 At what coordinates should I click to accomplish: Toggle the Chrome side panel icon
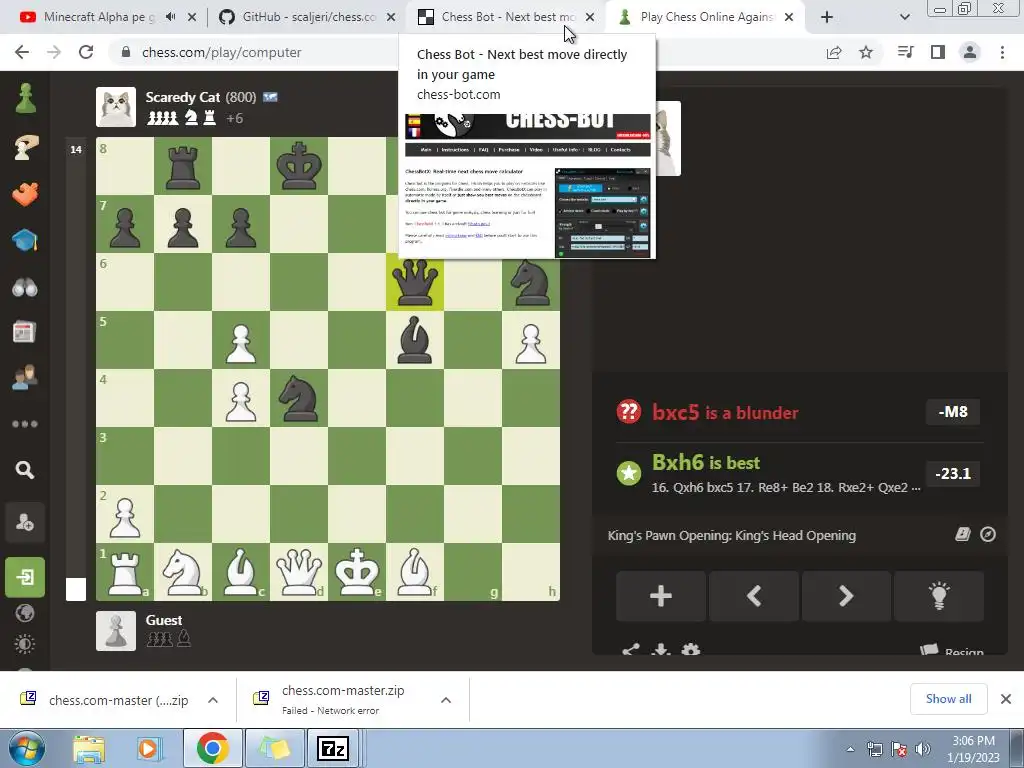click(938, 52)
